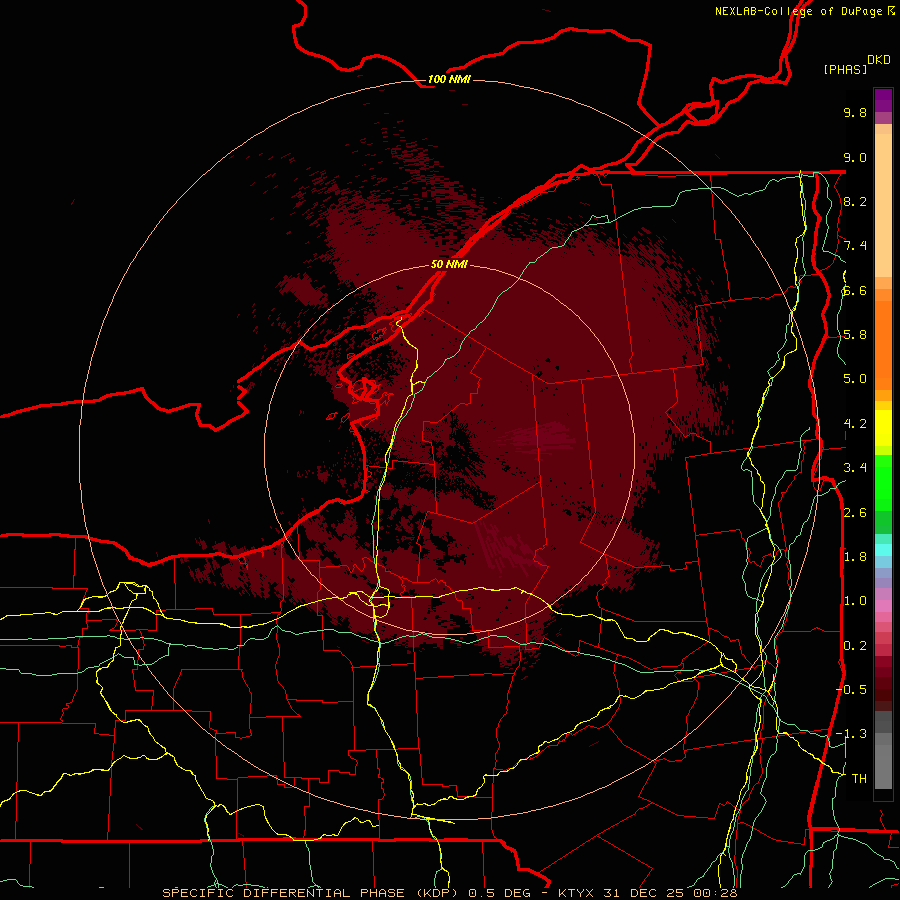Select the 1.0 value on the color scale
The height and width of the screenshot is (900, 900).
[x=855, y=601]
